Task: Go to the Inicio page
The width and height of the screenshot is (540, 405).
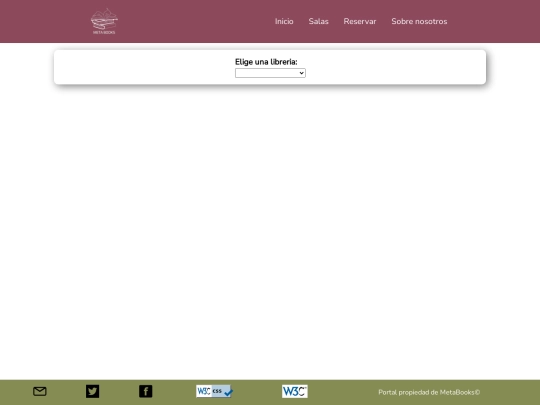Action: coord(284,21)
